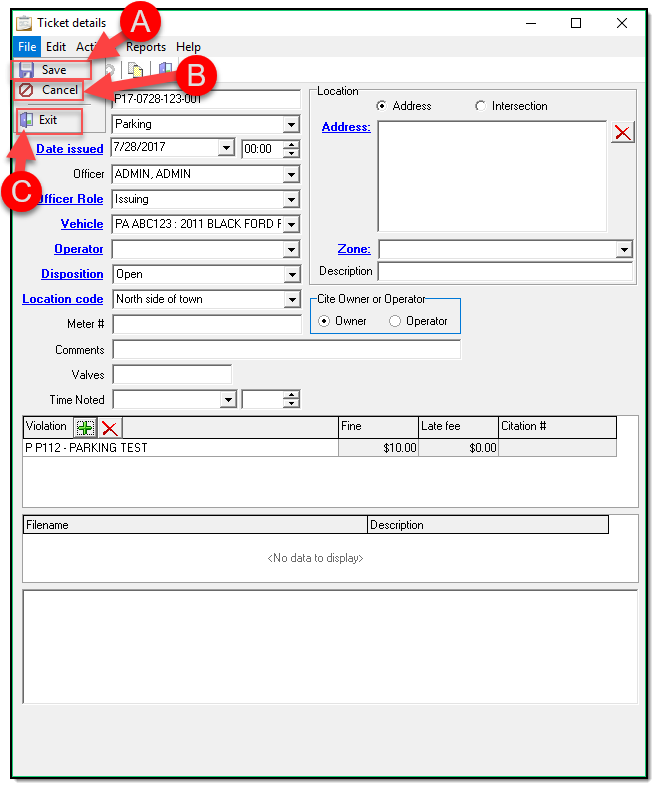Image resolution: width=656 pixels, height=787 pixels.
Task: Select Exit from the File menu
Action: point(47,120)
